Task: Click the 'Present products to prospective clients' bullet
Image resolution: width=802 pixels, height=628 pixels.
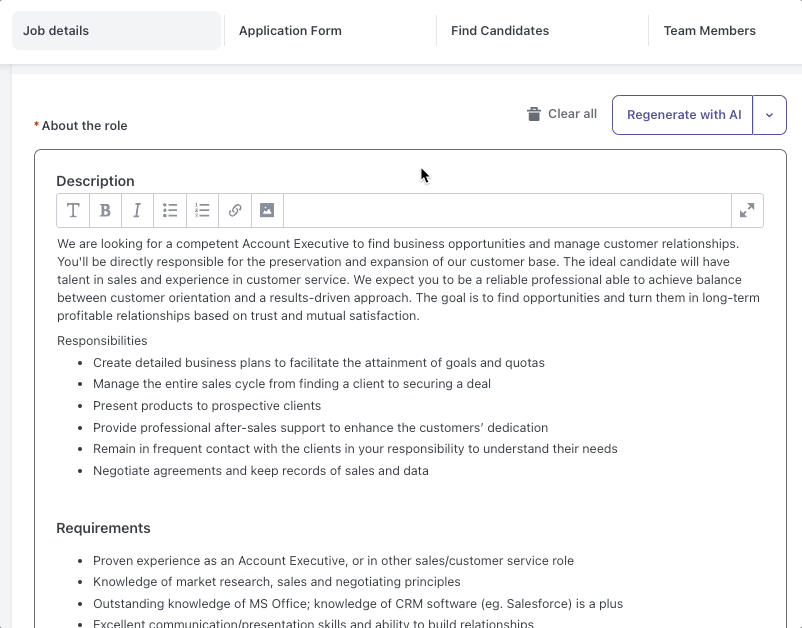Action: [207, 406]
